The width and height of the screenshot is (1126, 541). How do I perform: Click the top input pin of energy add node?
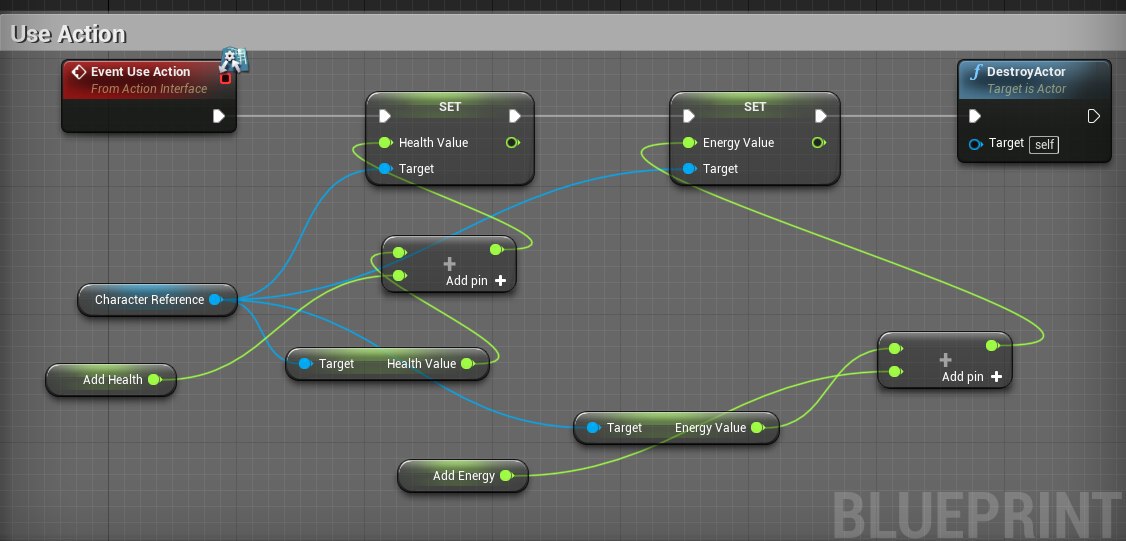(895, 348)
